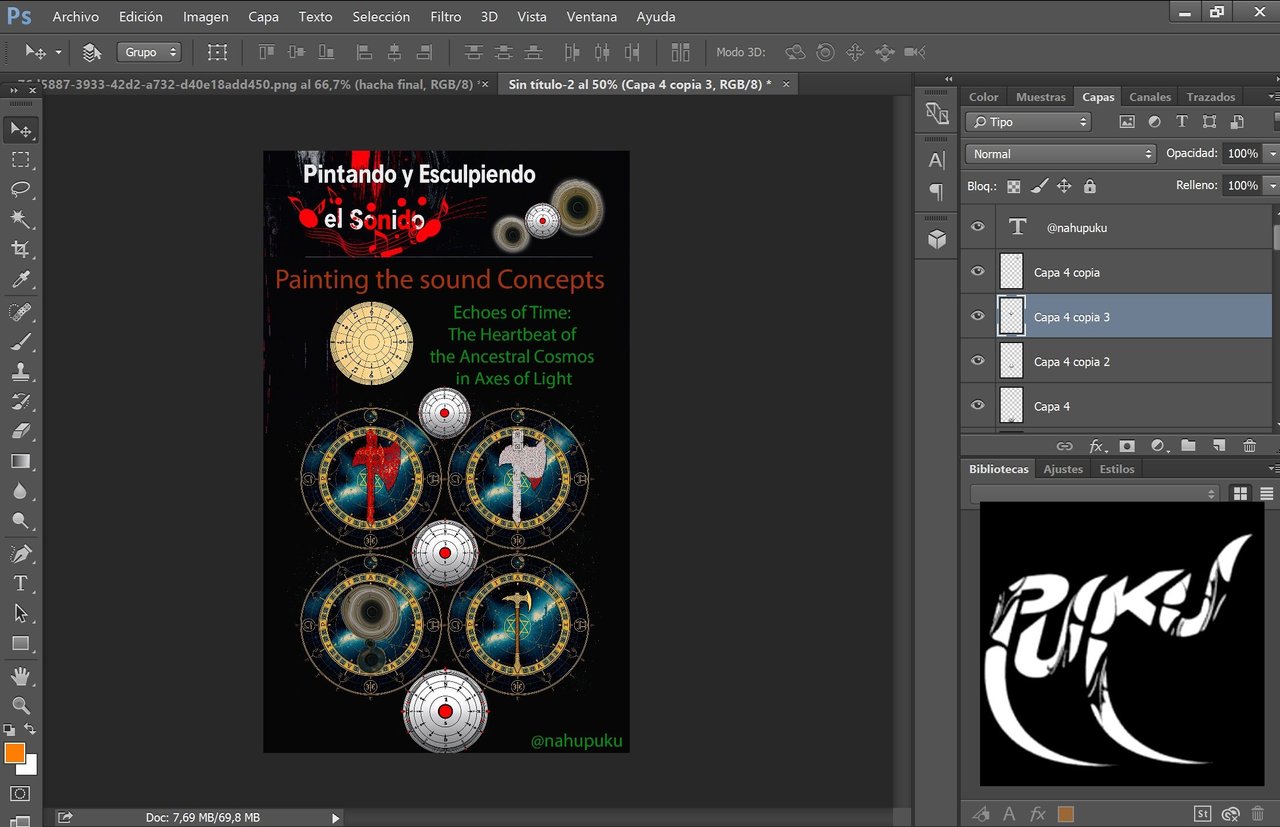This screenshot has height=827, width=1280.
Task: Lock all padlock toggle
Action: 1090,186
